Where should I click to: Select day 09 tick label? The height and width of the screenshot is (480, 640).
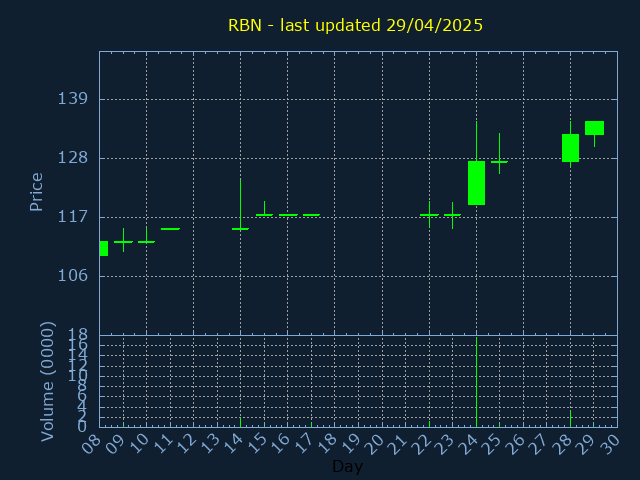point(115,444)
